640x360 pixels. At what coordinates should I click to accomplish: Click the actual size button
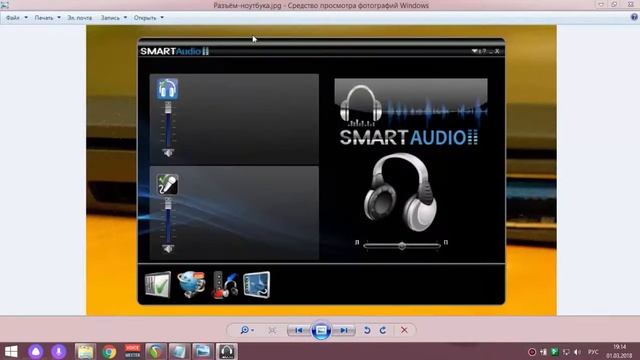click(x=272, y=330)
